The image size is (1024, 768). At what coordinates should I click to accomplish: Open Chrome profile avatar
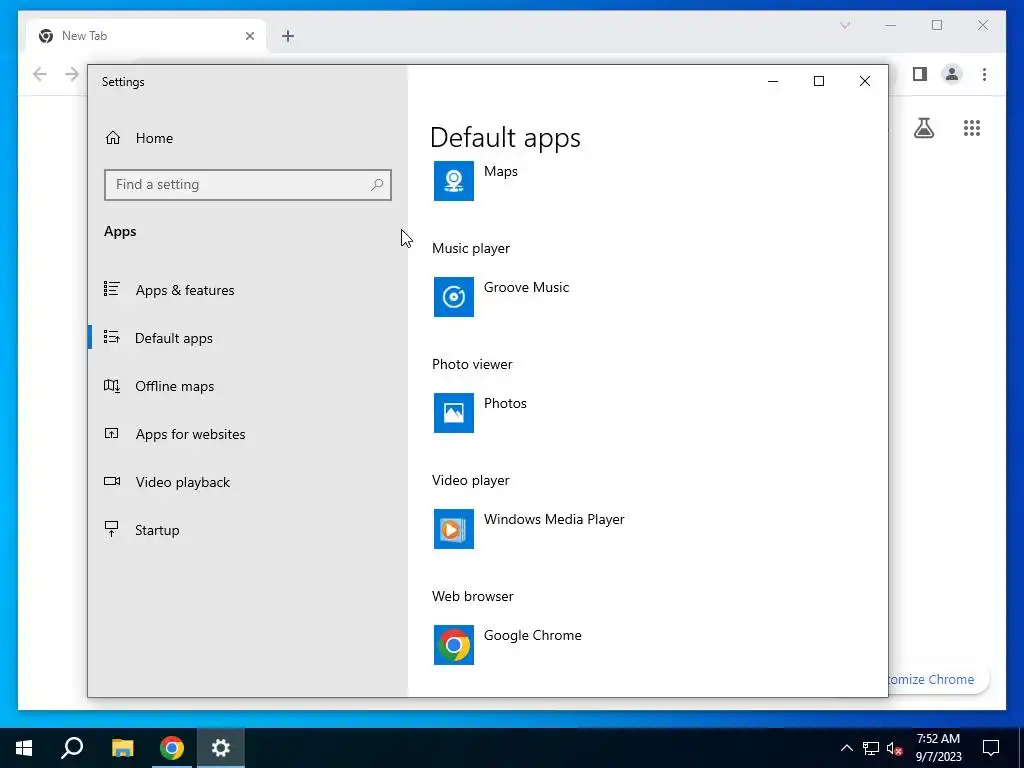pos(952,74)
